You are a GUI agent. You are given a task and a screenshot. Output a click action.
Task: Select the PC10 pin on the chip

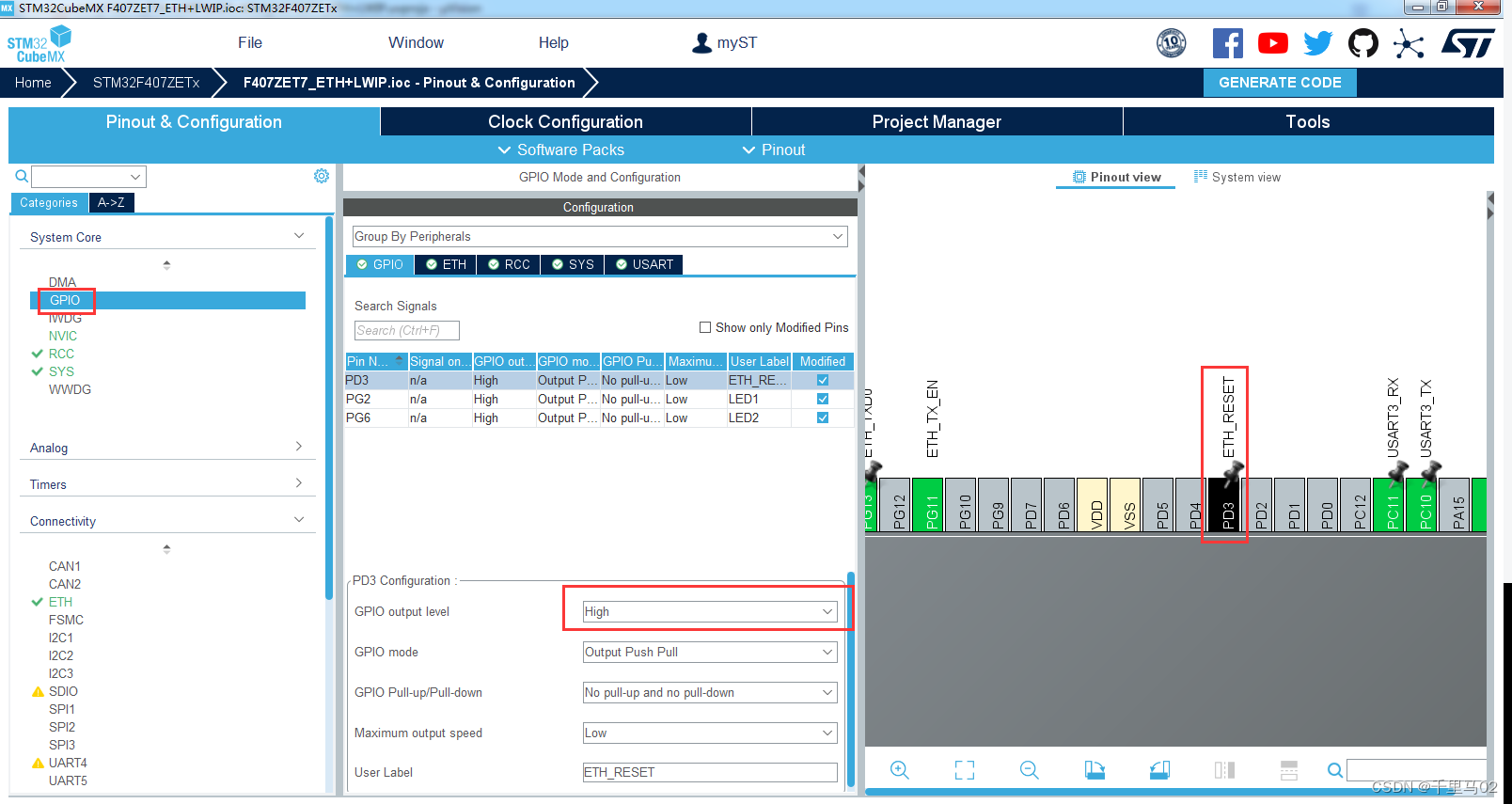(x=1421, y=505)
